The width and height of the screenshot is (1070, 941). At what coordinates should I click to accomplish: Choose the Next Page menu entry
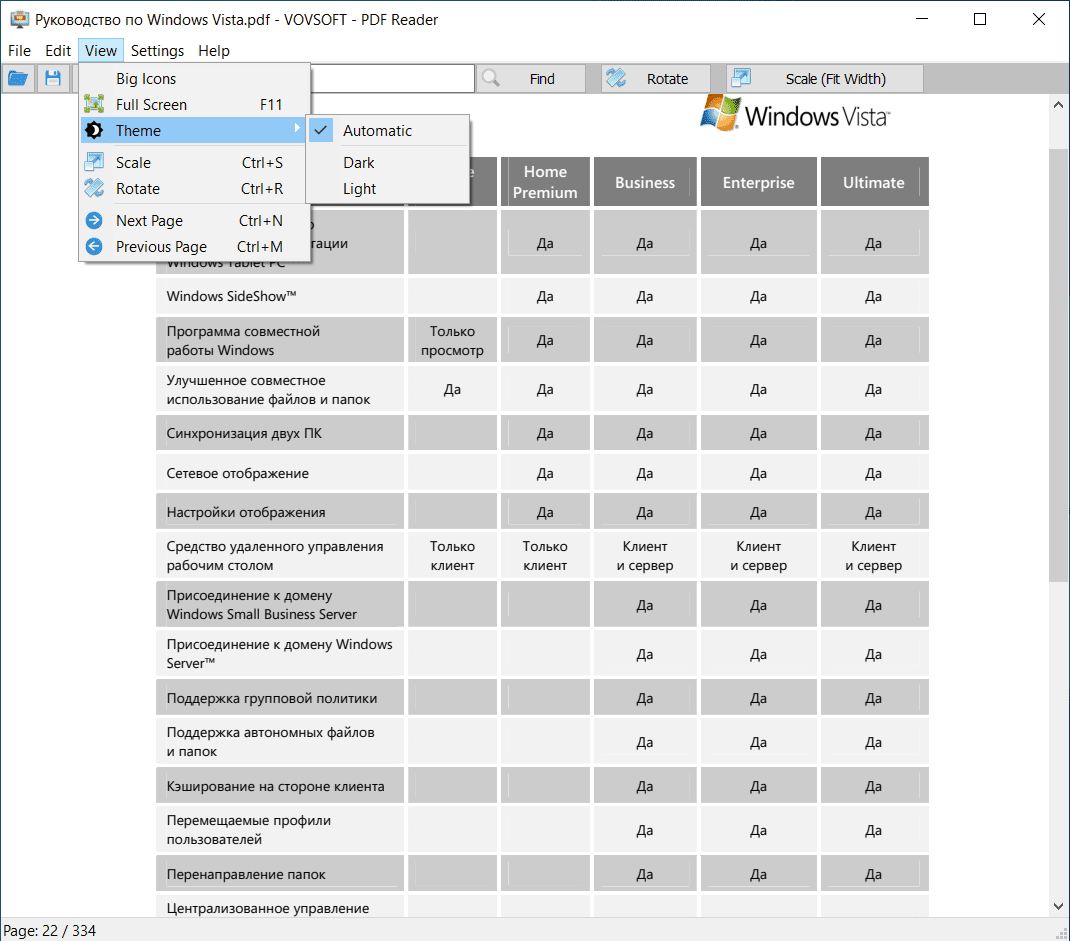[194, 220]
